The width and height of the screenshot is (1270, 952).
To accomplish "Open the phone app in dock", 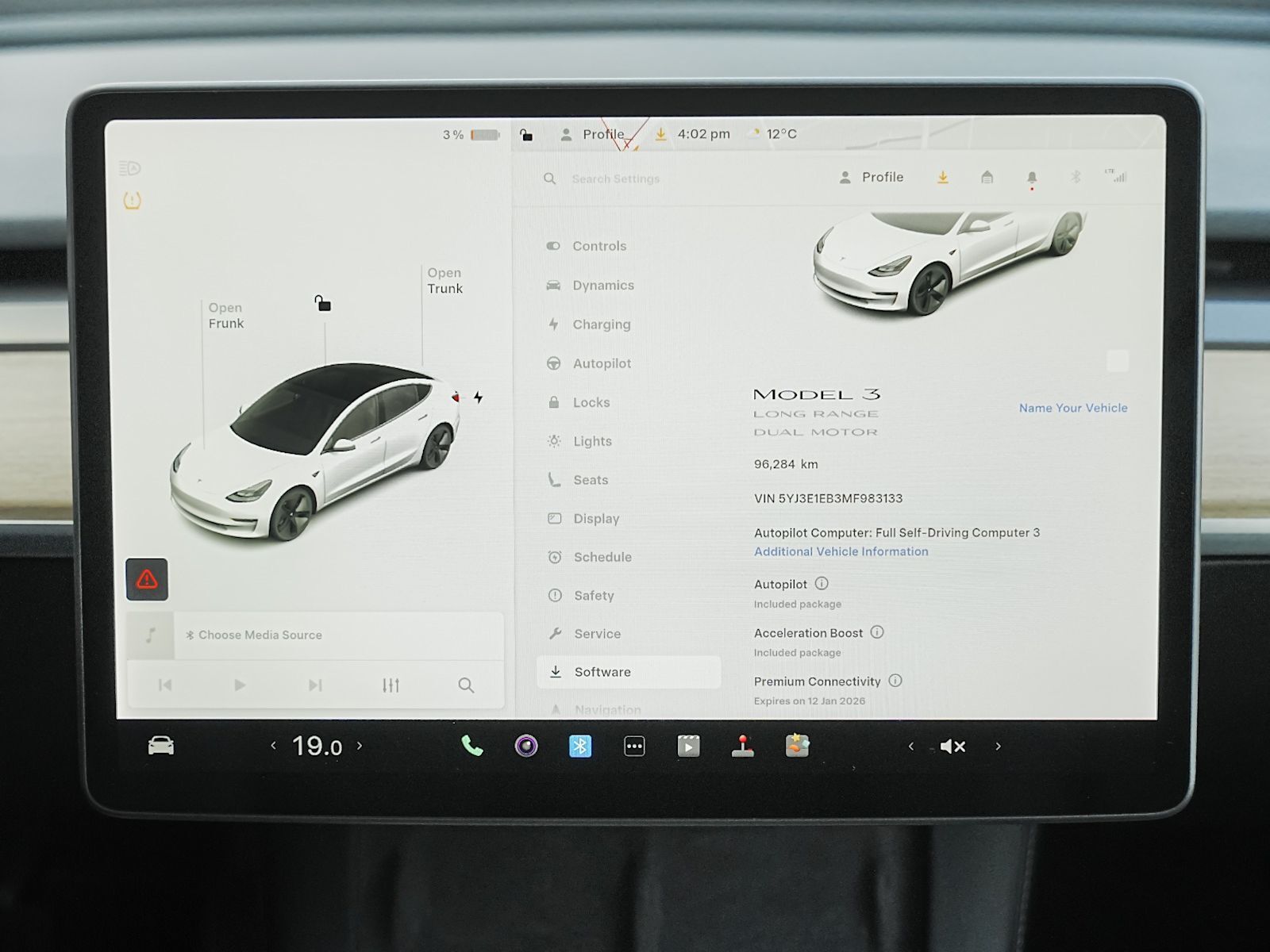I will [472, 746].
